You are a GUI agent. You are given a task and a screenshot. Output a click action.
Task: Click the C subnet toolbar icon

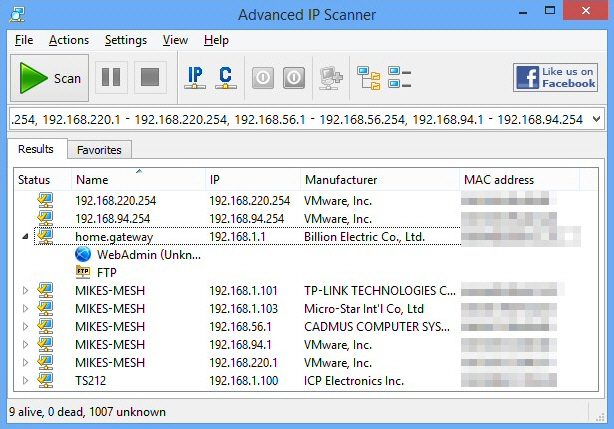click(226, 78)
